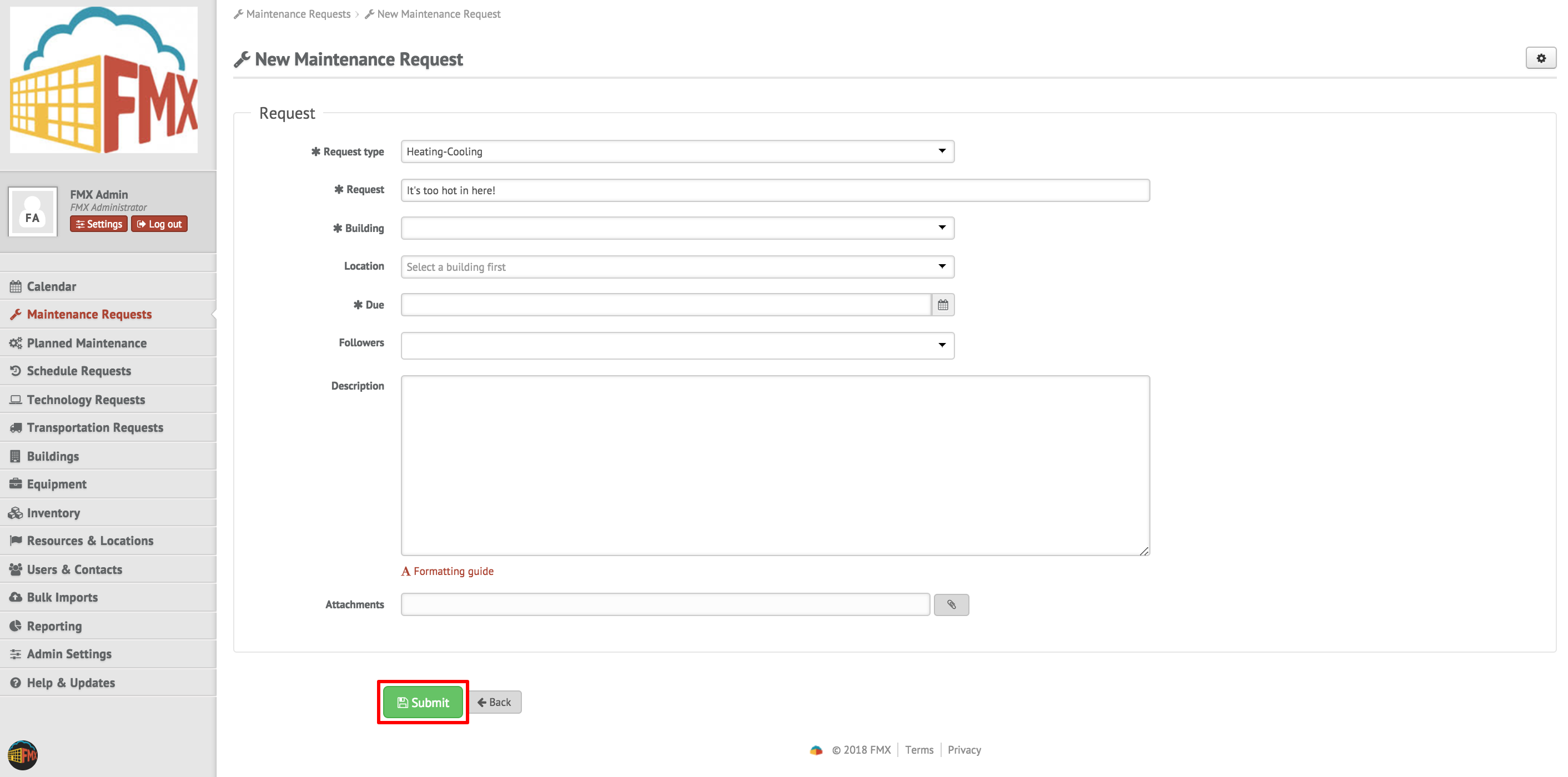Viewport: 1568px width, 777px height.
Task: Open the Calendar section from sidebar
Action: [x=51, y=286]
